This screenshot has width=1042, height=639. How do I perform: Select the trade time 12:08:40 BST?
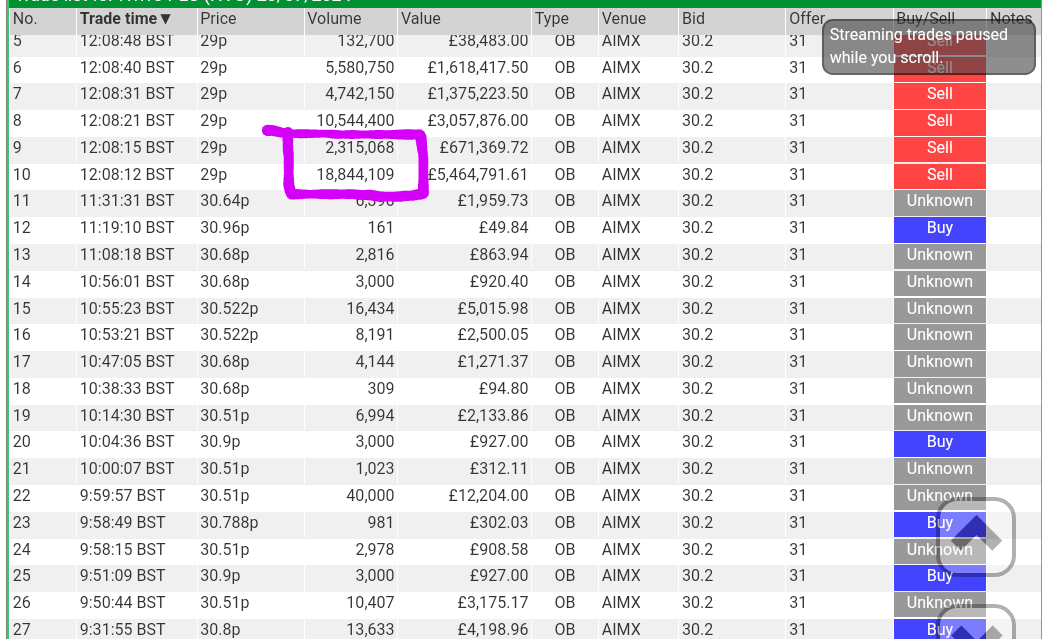127,68
